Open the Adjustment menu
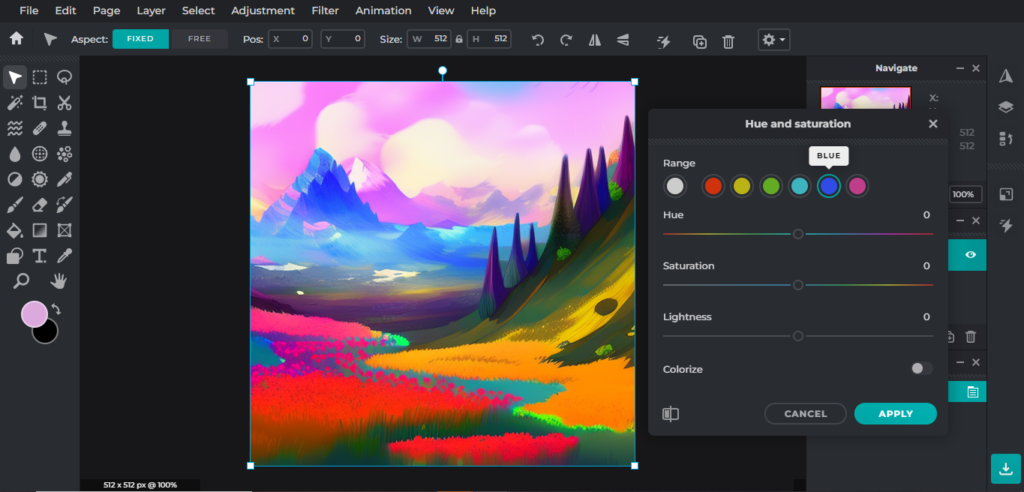The width and height of the screenshot is (1024, 492). pos(263,10)
